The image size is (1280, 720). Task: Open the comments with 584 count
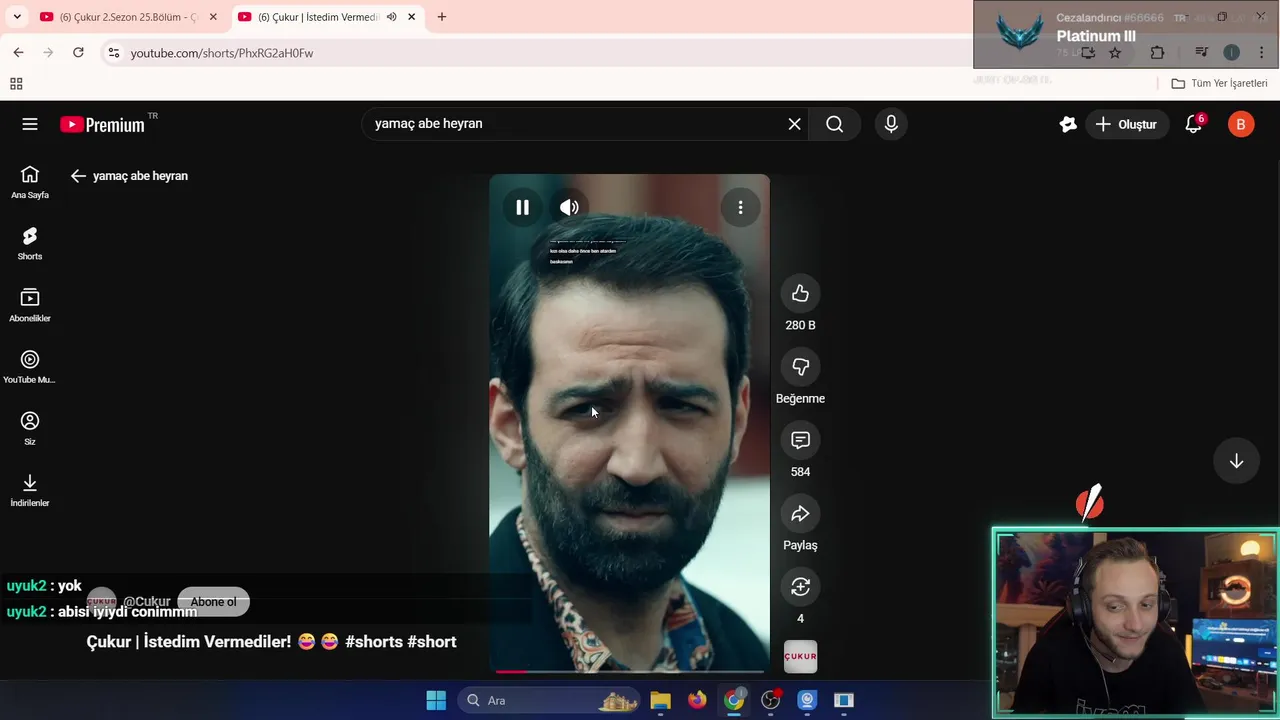coord(800,440)
